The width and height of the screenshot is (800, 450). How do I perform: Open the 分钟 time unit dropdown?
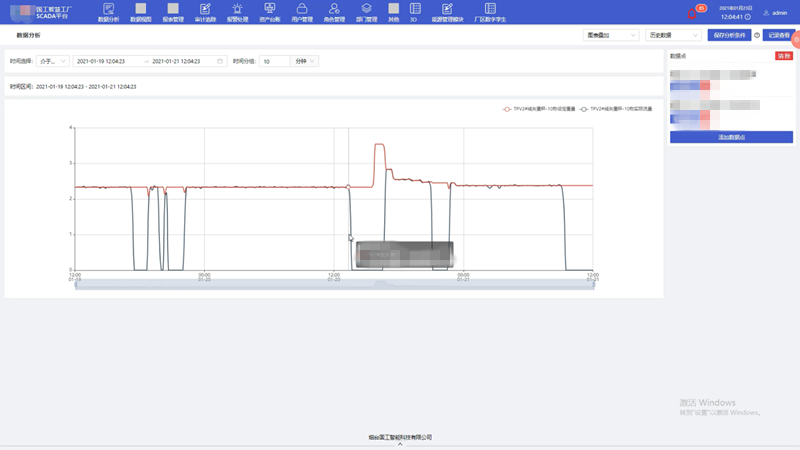pos(305,61)
